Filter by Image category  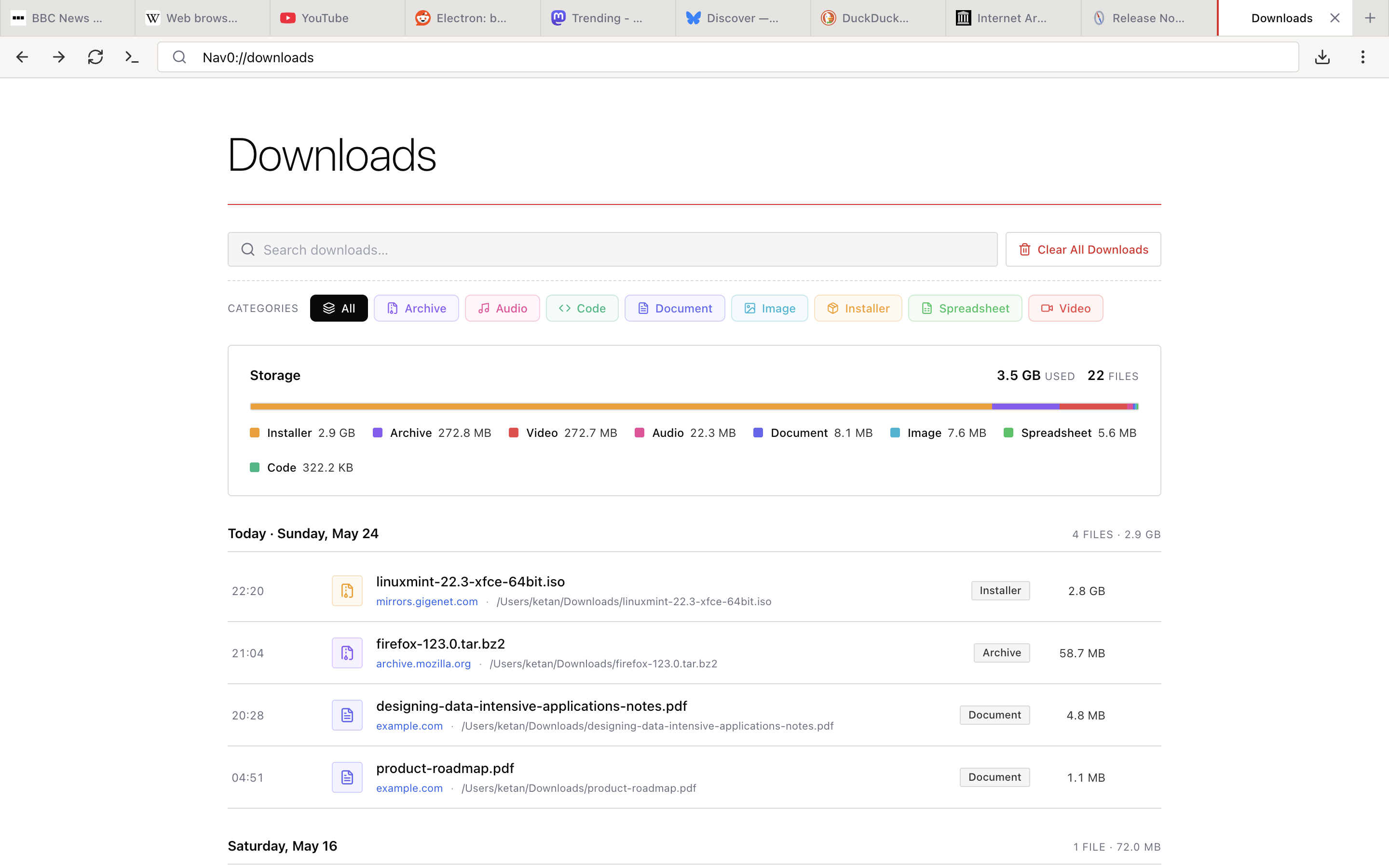(769, 308)
